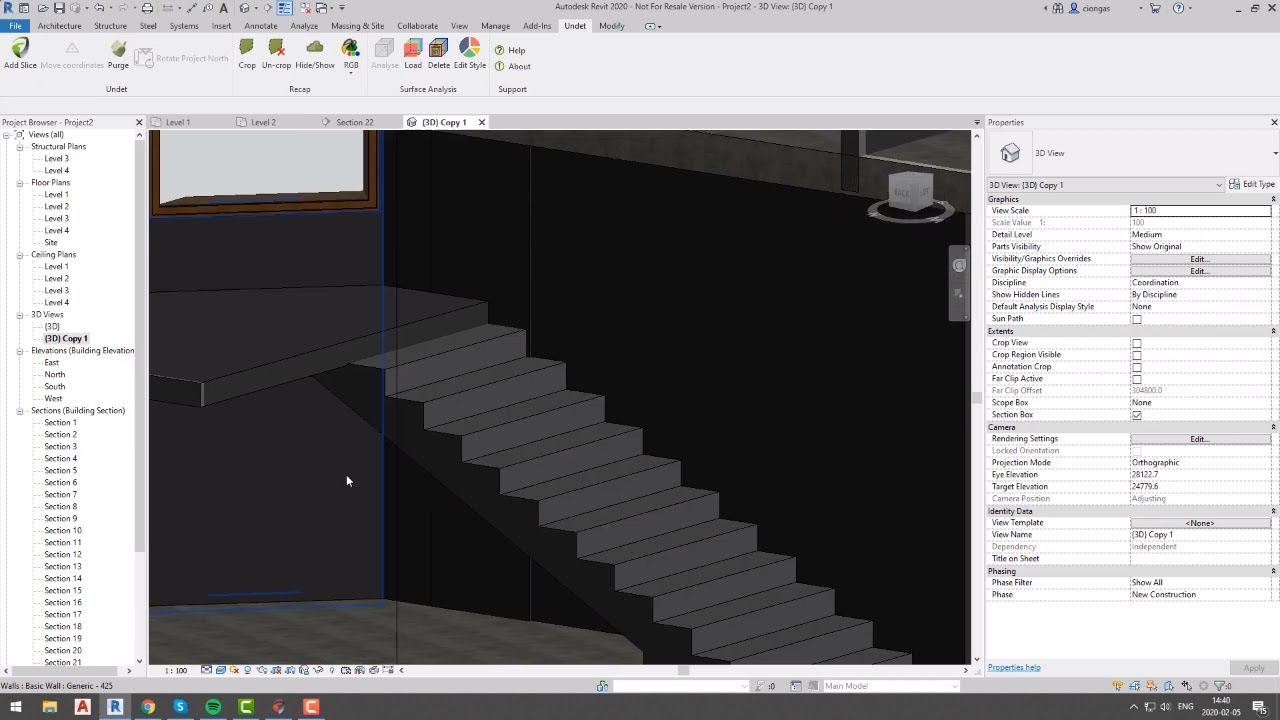Close the {3D} Copy 1 view tab
This screenshot has height=720, width=1280.
point(481,122)
